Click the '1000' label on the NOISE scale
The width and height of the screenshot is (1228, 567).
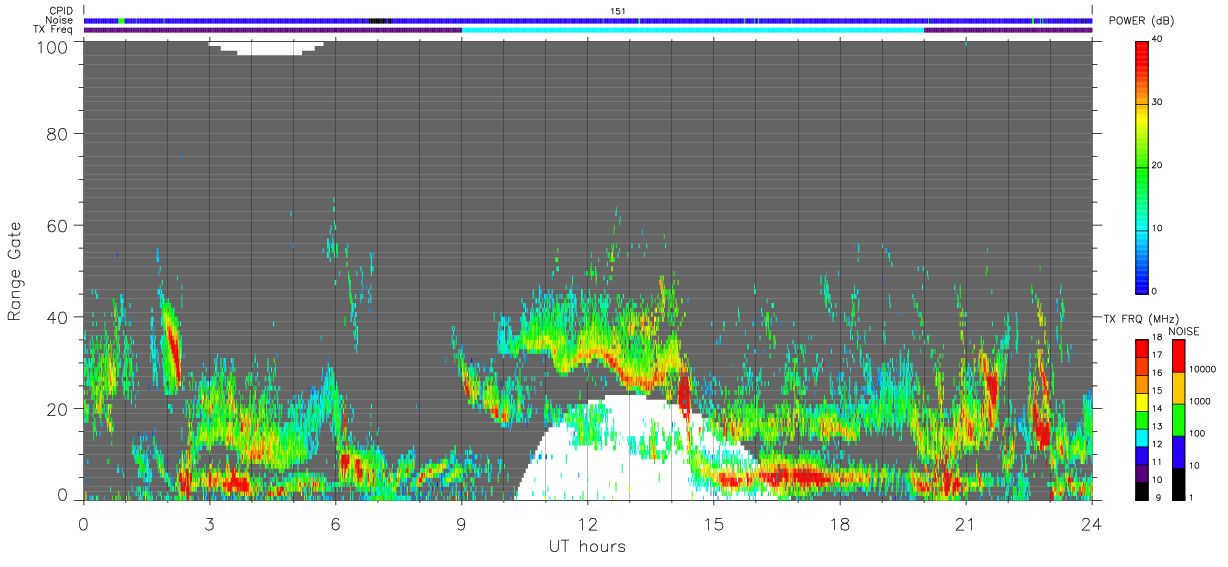tap(1201, 402)
